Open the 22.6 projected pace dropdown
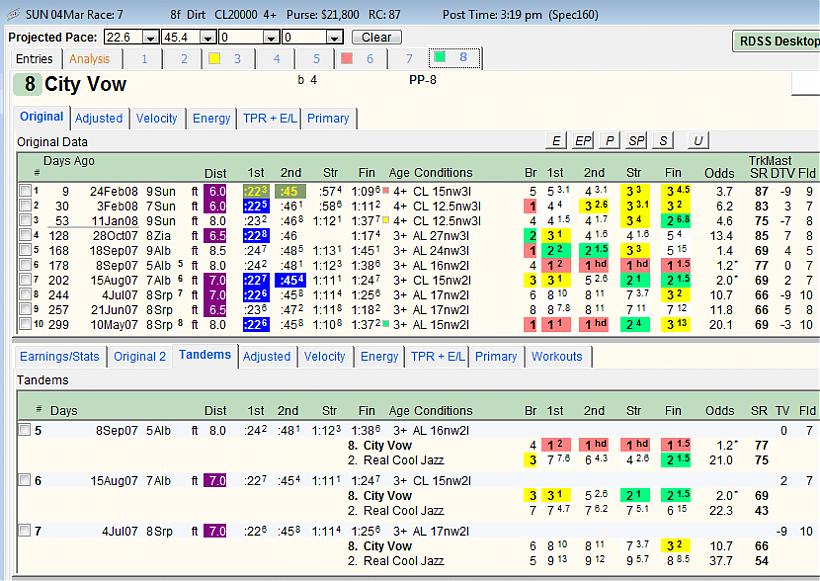The image size is (820, 581). 151,38
